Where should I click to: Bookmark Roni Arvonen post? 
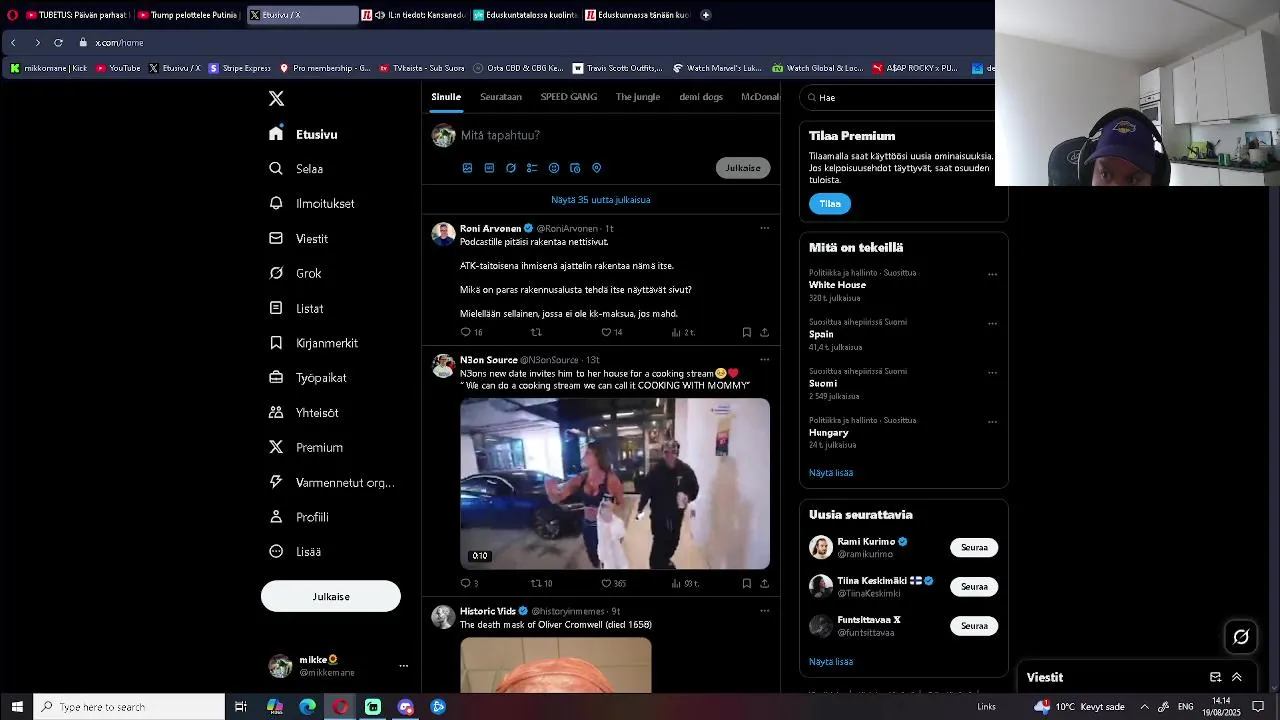tap(747, 332)
